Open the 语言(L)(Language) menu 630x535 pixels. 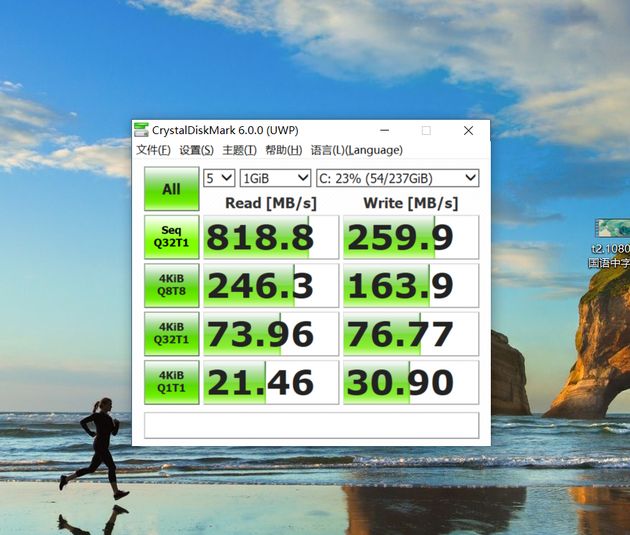[x=356, y=150]
